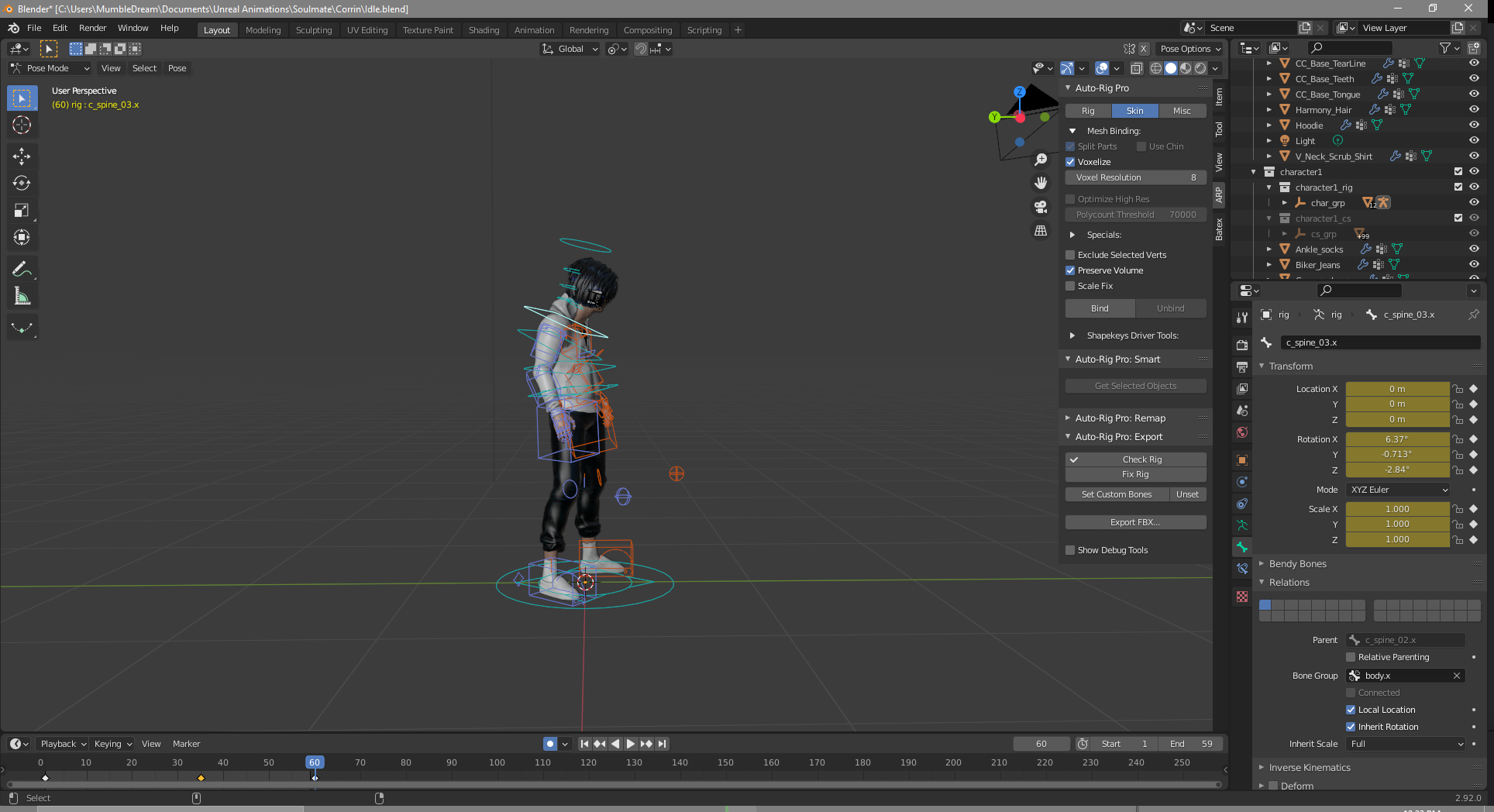Viewport: 1494px width, 812px height.
Task: Toggle Inherit Rotation checkbox
Action: pyautogui.click(x=1351, y=727)
